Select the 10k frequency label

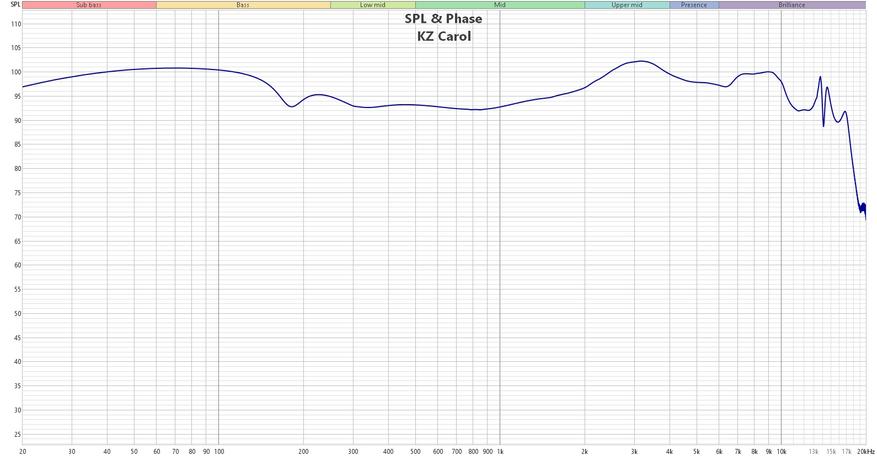pos(782,451)
